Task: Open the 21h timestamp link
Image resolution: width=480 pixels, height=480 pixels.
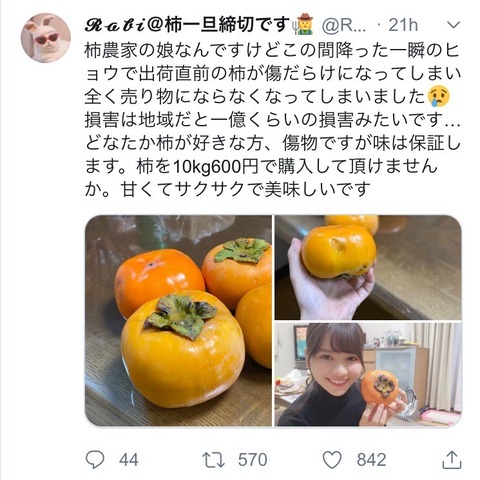Action: coord(403,25)
